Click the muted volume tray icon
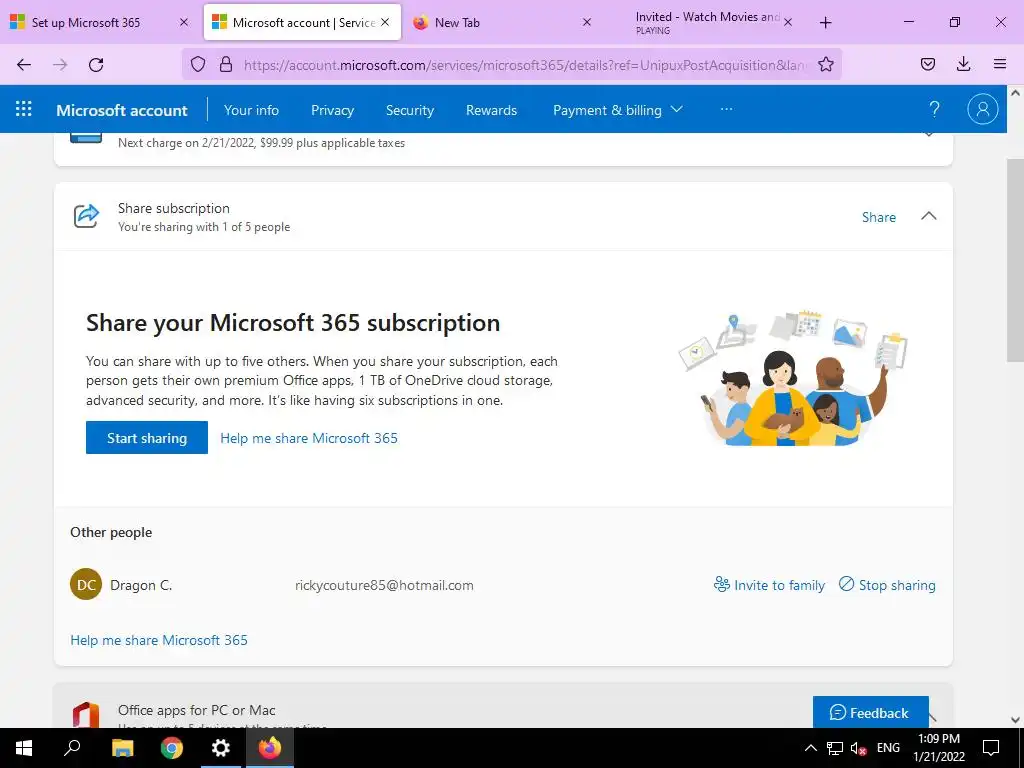 pyautogui.click(x=858, y=748)
